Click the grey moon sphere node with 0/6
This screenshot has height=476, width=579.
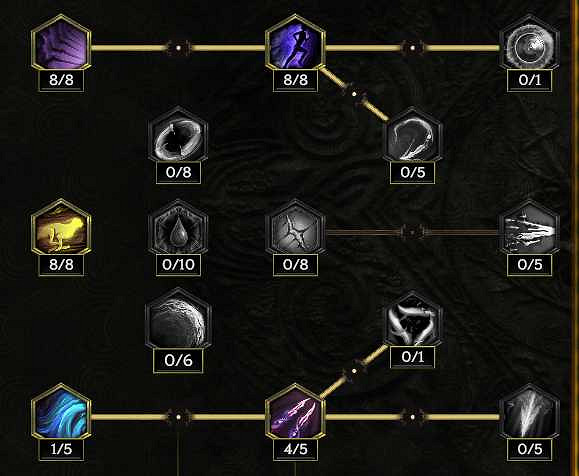178,319
